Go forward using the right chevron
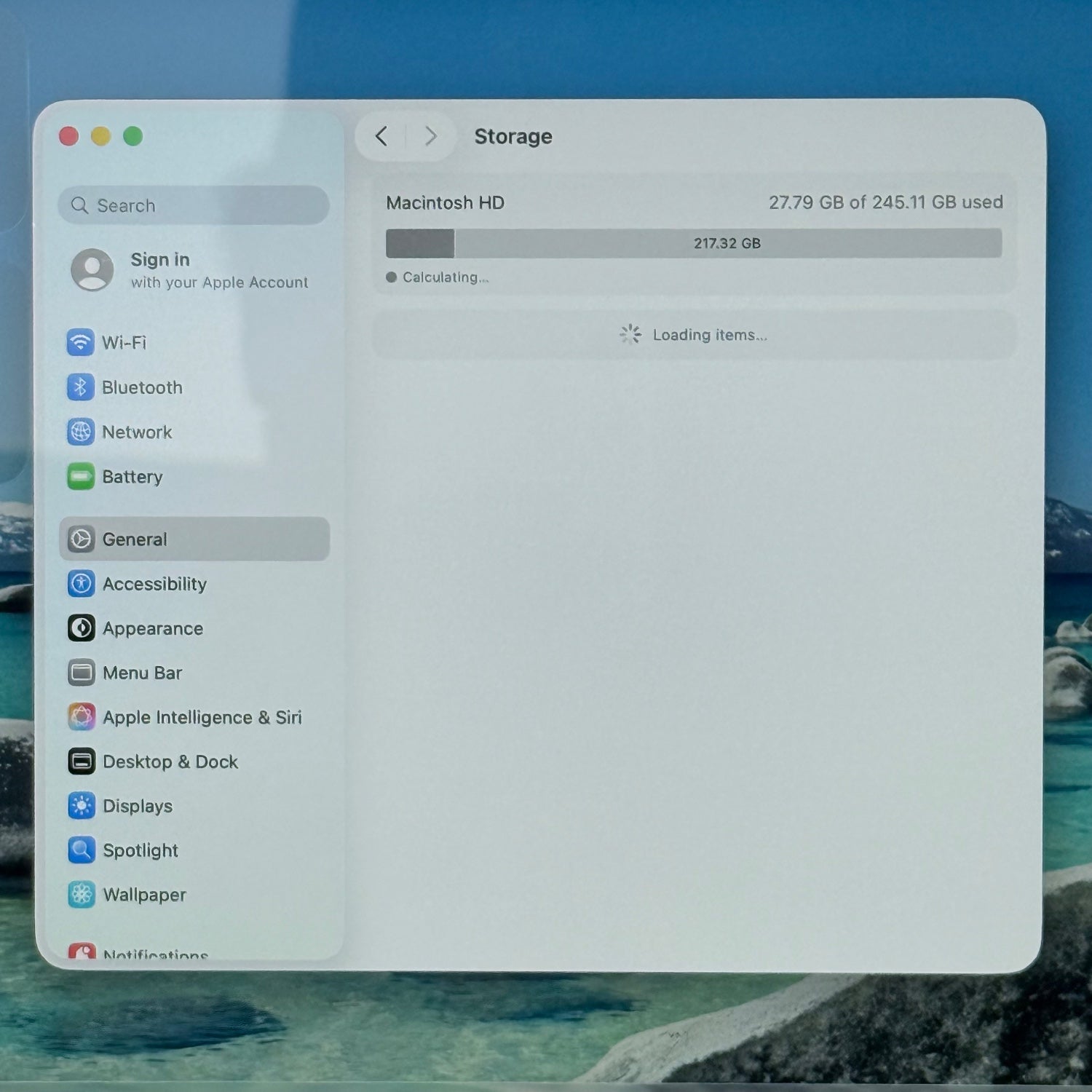Screen dimensions: 1092x1092 coord(431,136)
